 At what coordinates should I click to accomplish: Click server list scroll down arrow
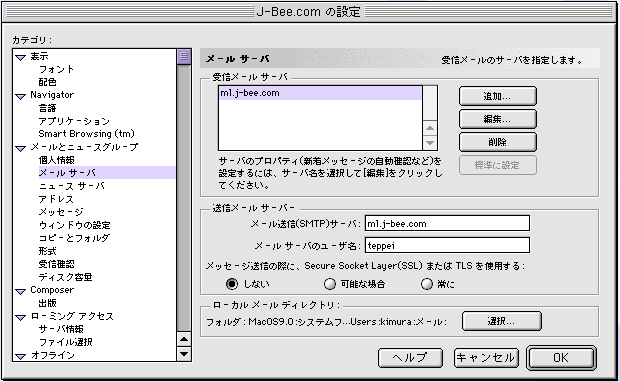click(x=430, y=142)
